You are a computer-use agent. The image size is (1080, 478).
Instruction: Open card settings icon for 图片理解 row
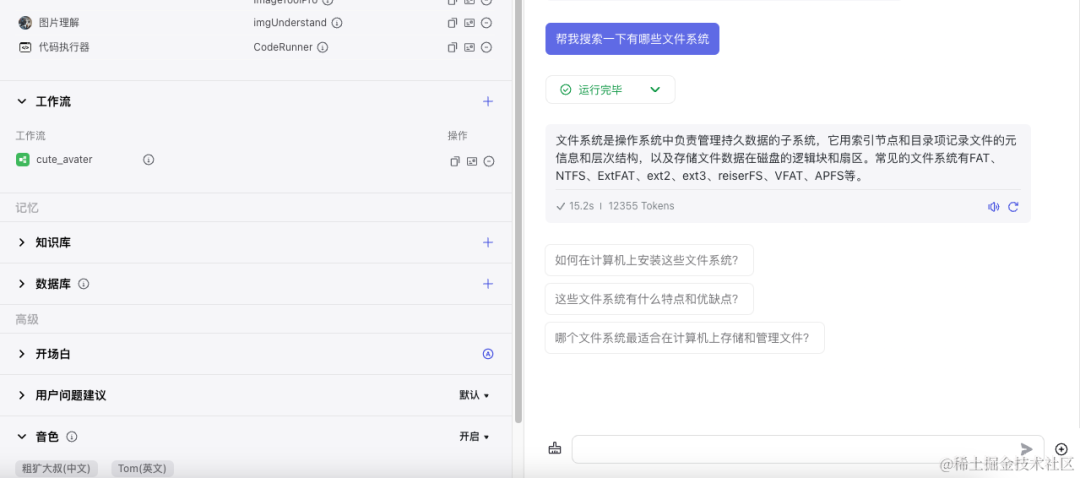pos(469,23)
